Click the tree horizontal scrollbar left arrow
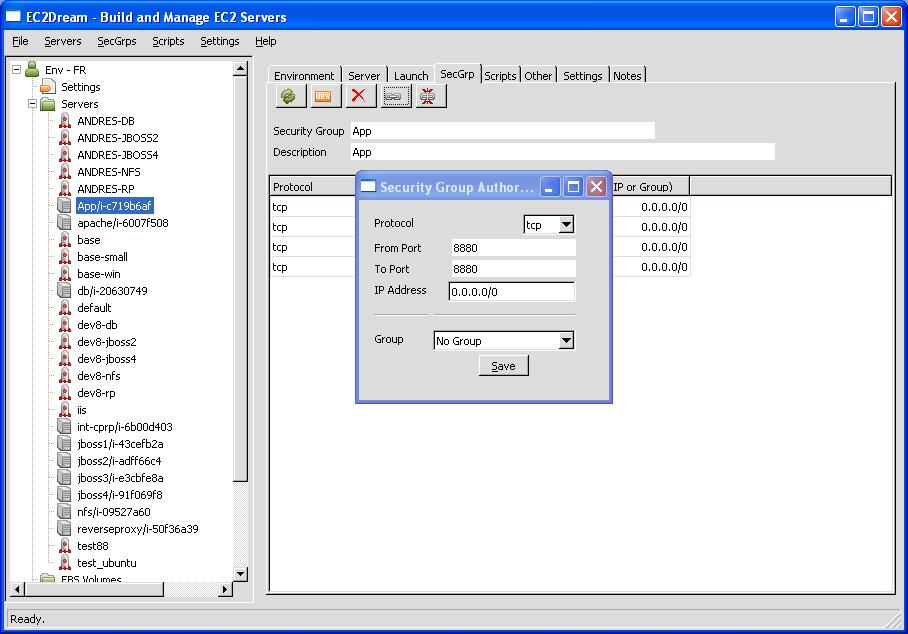Image resolution: width=908 pixels, height=634 pixels. [x=17, y=589]
